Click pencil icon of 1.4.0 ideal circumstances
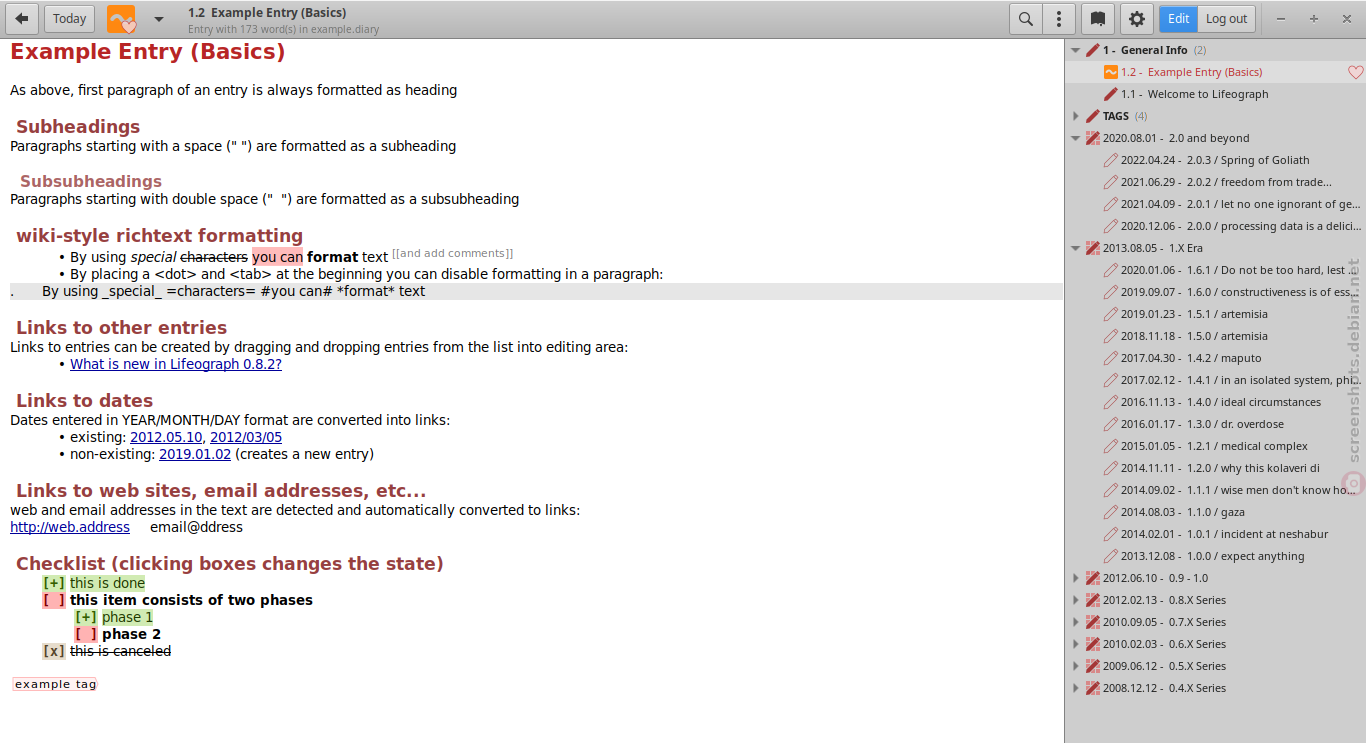This screenshot has width=1366, height=743. point(1110,402)
